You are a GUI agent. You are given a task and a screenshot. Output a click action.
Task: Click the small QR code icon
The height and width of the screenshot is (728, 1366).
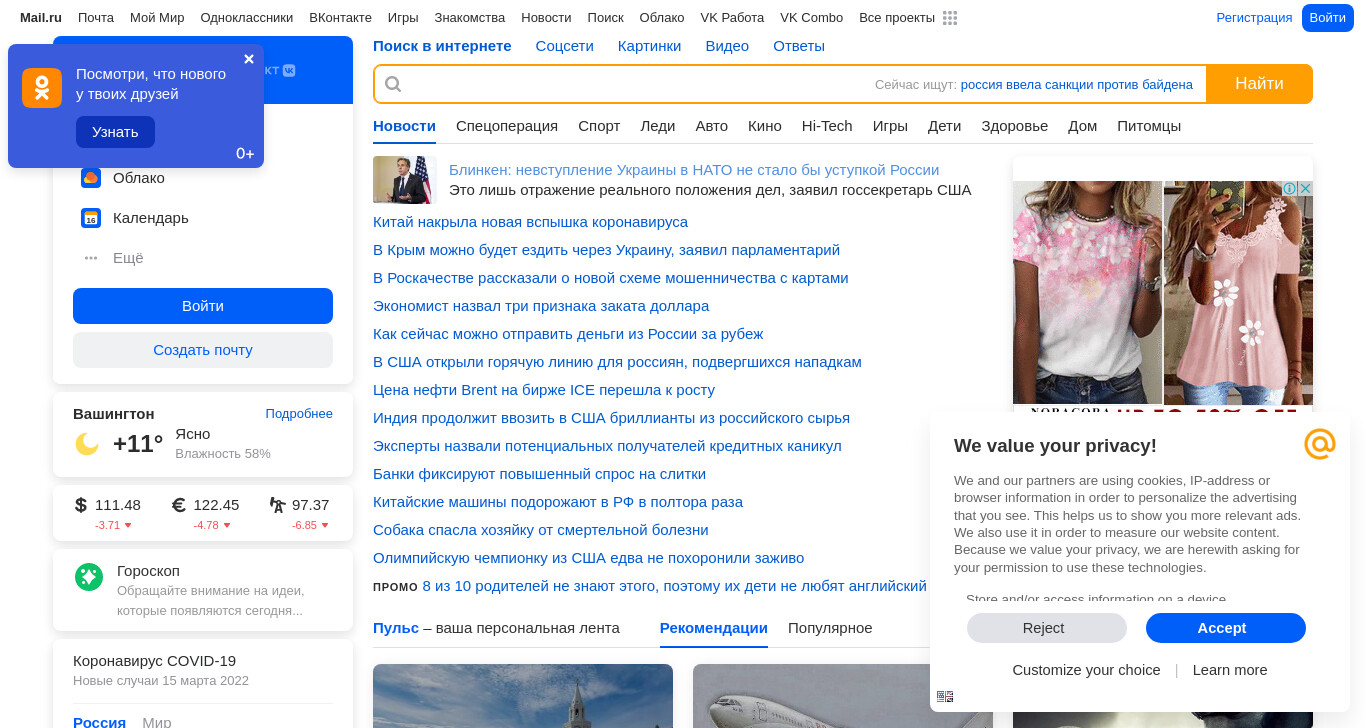[x=945, y=697]
